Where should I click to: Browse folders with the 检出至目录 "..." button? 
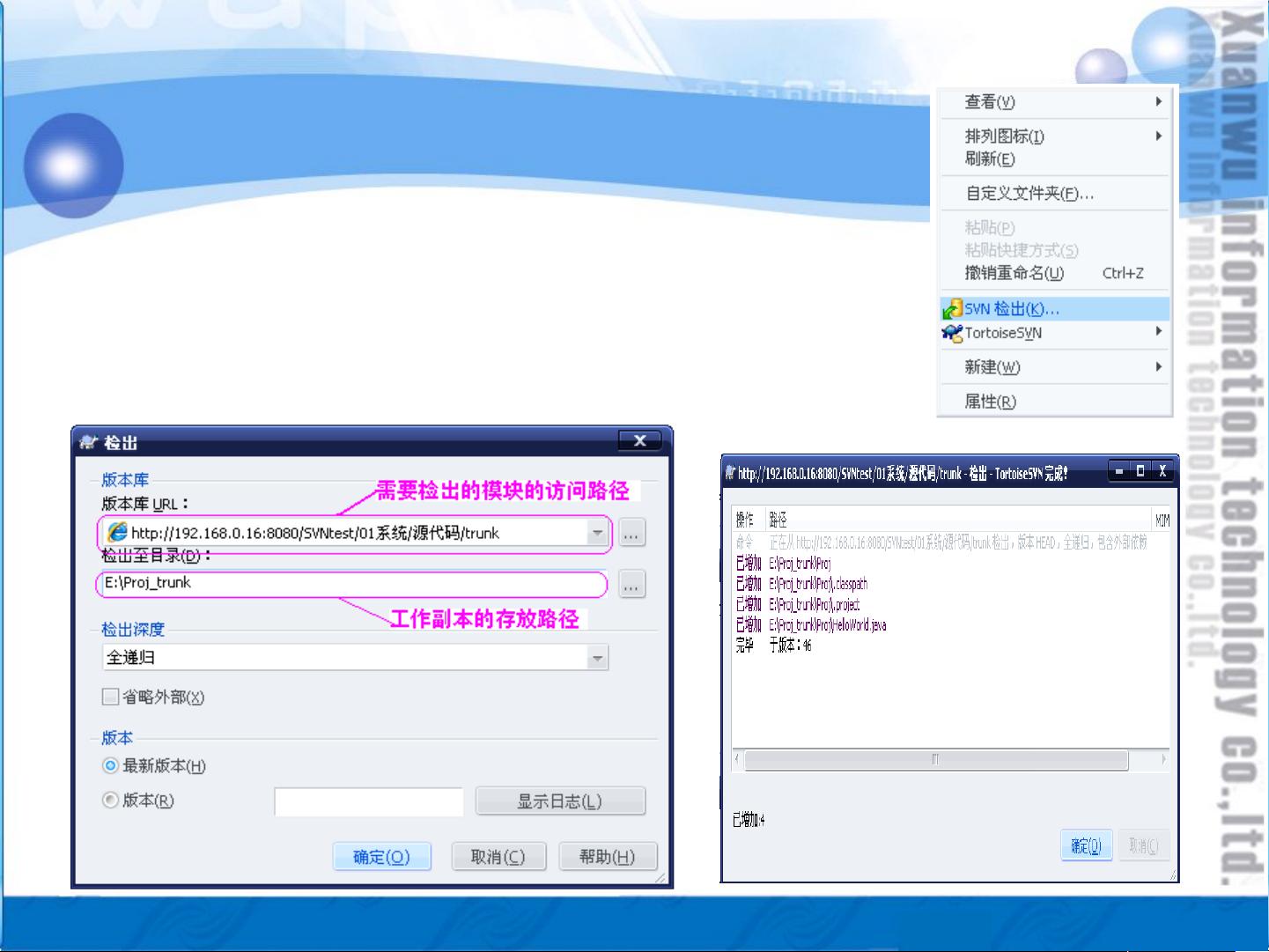coord(632,584)
